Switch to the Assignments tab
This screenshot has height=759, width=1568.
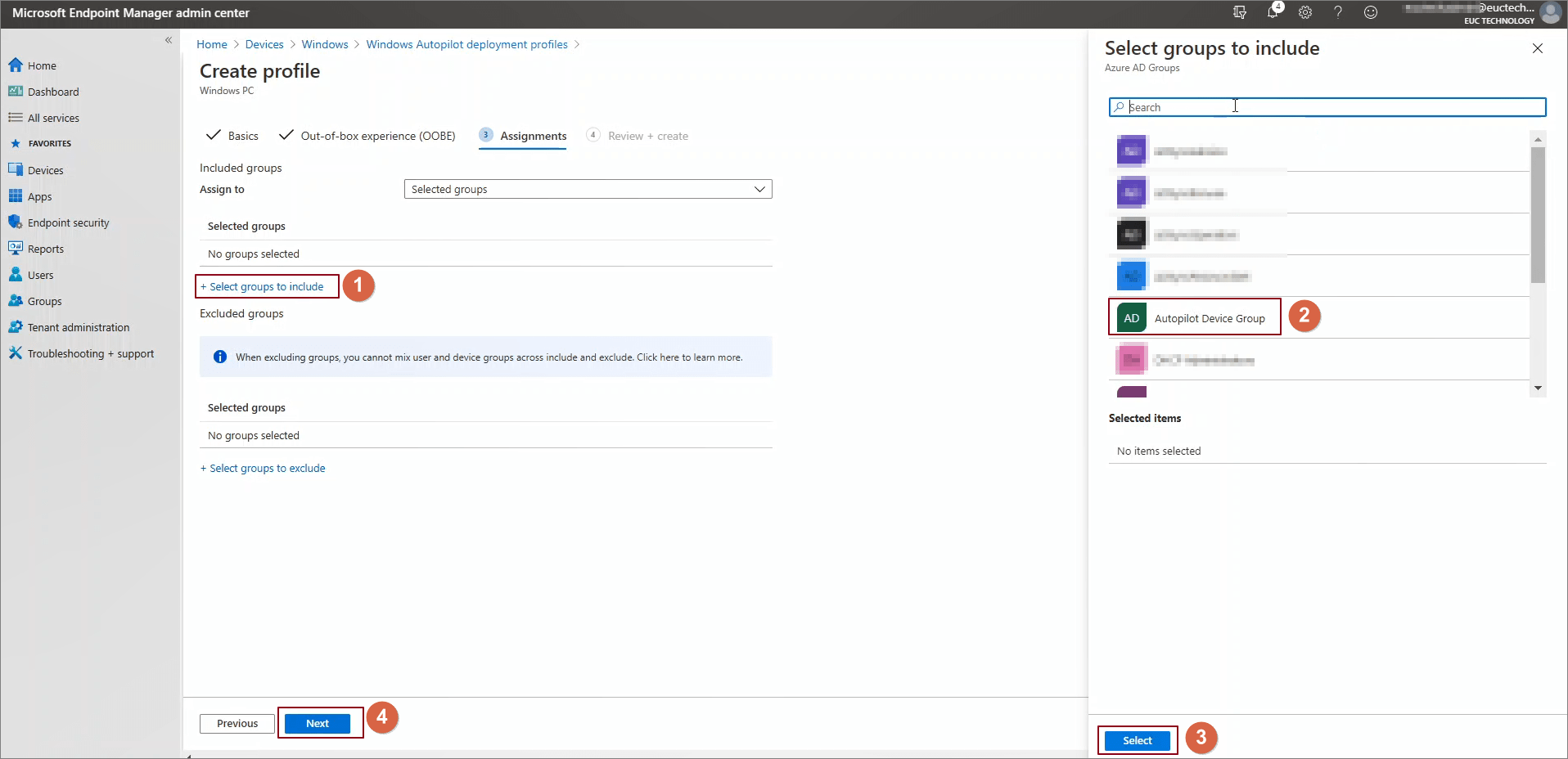pos(523,136)
